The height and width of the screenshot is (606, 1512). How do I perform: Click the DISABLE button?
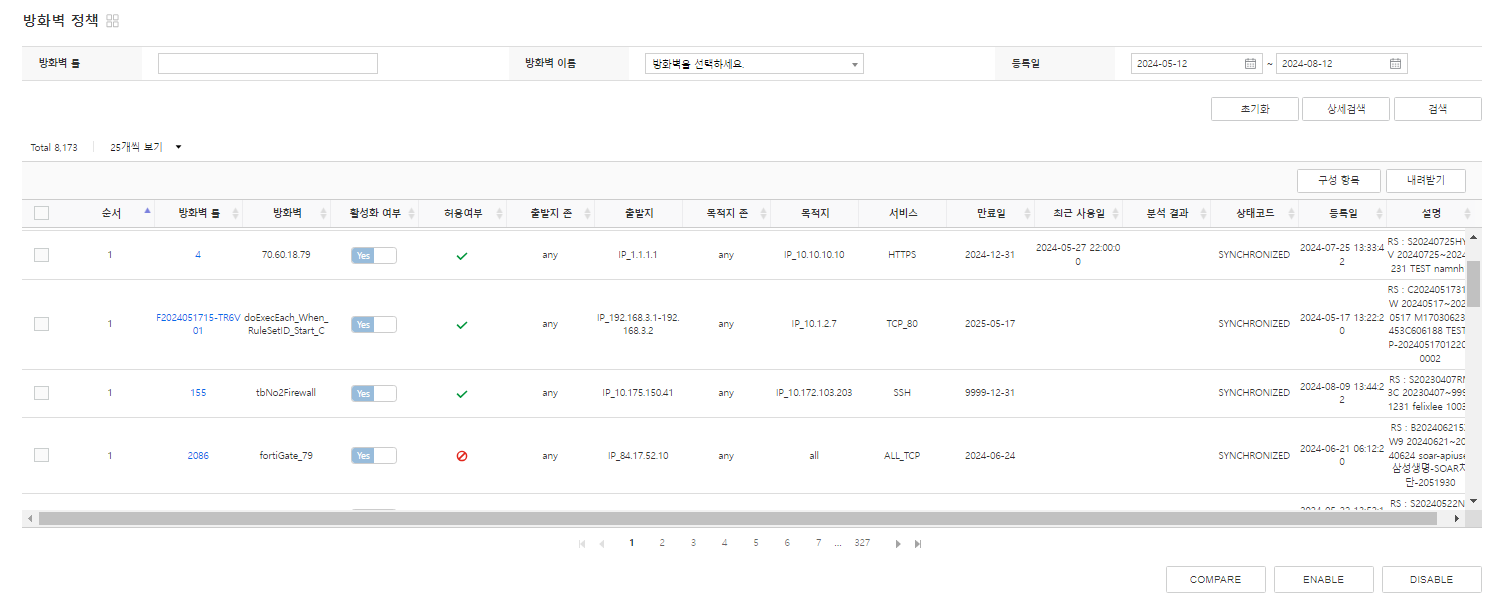coord(1432,580)
